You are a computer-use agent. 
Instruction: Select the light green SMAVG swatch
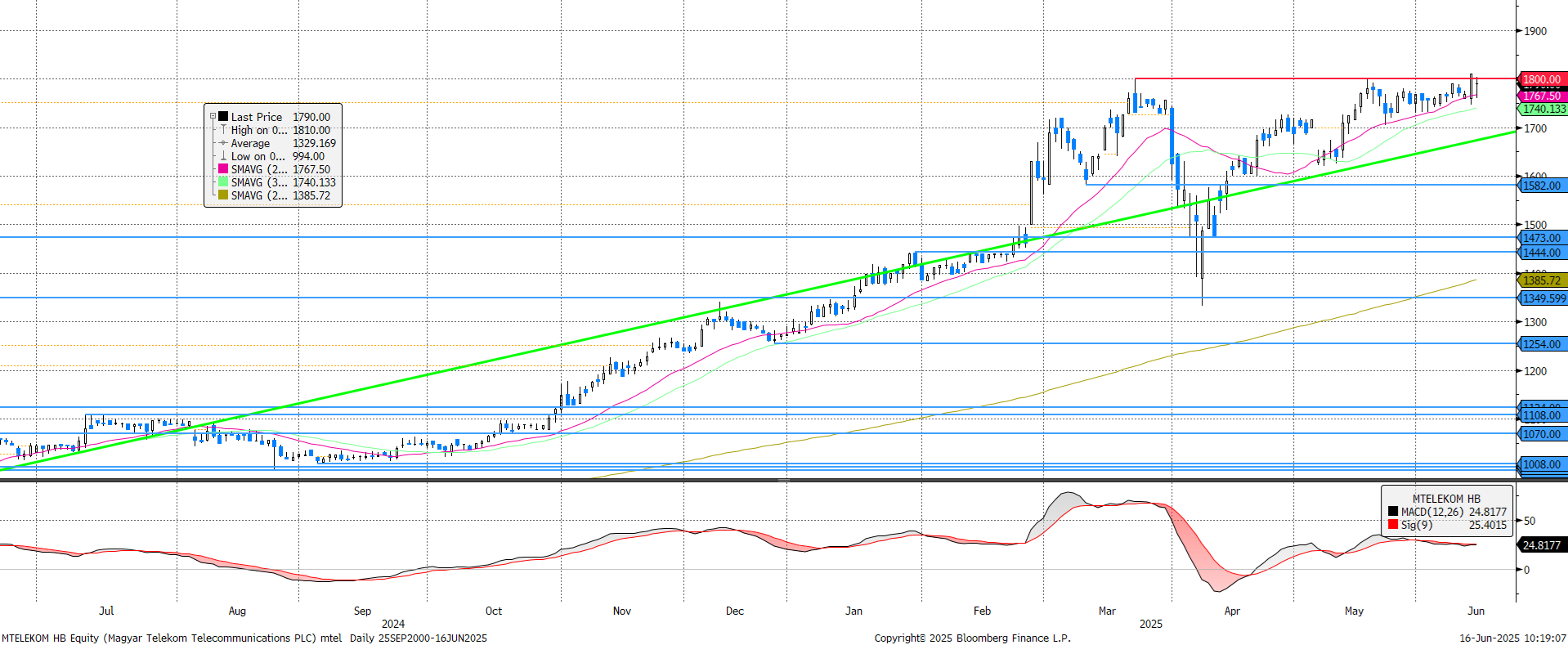click(x=223, y=182)
